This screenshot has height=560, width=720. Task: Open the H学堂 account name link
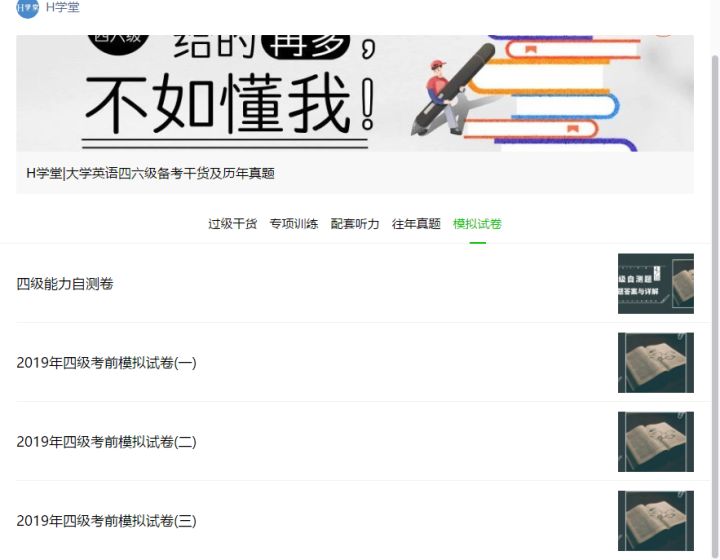(62, 8)
